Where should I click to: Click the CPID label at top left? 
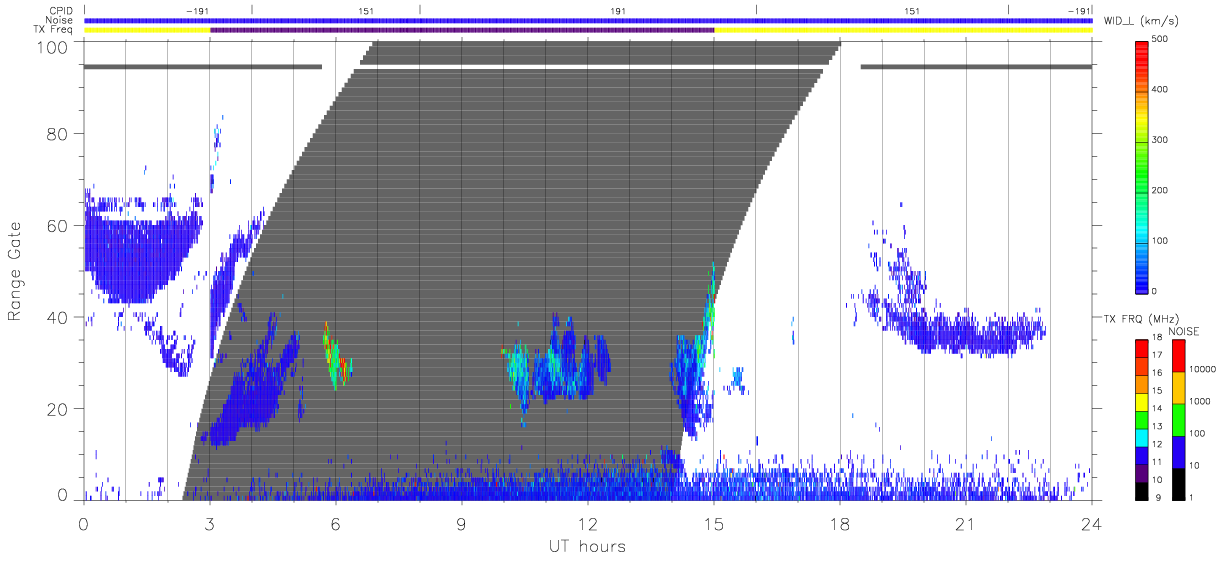[62, 11]
